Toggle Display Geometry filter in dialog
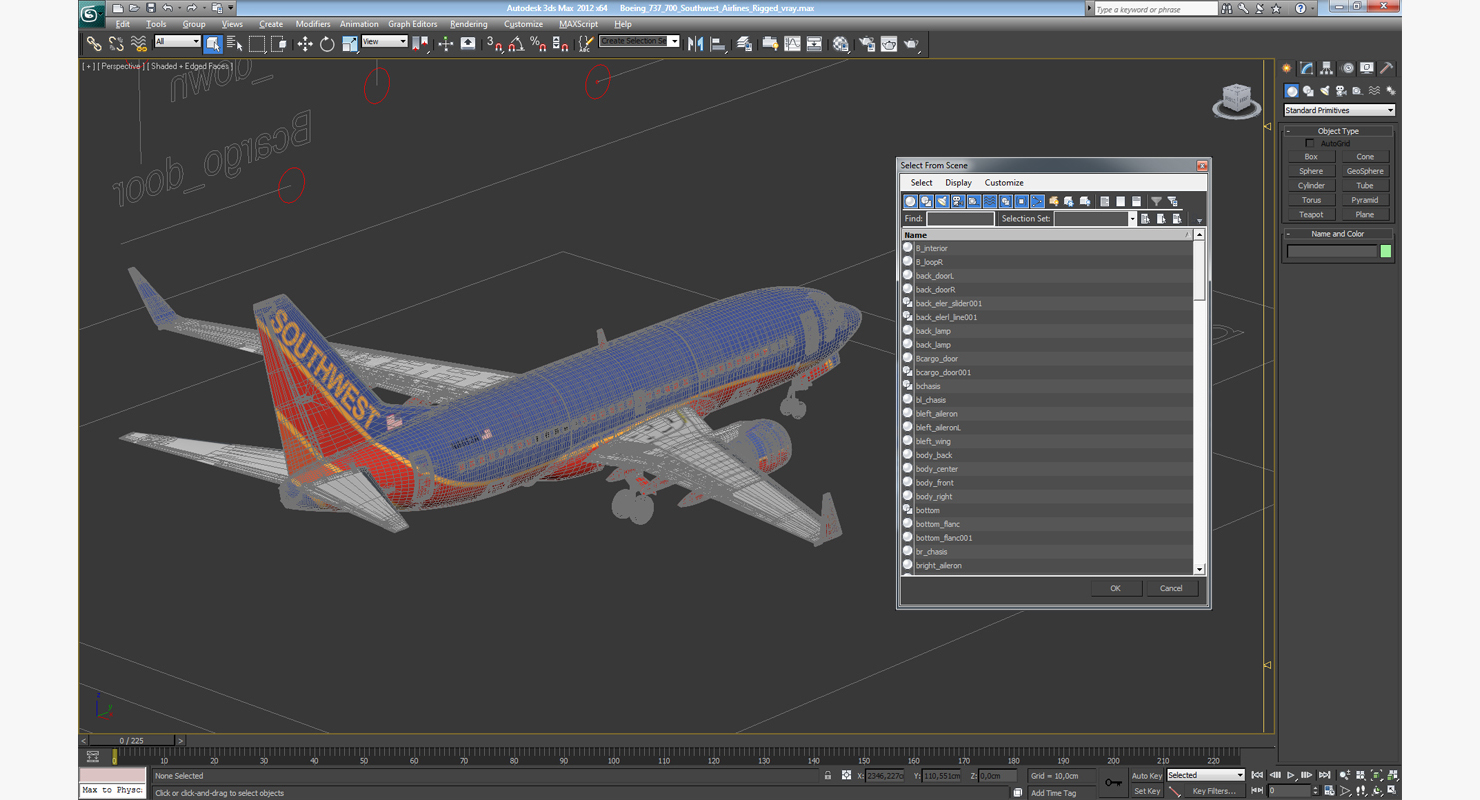 (x=910, y=201)
